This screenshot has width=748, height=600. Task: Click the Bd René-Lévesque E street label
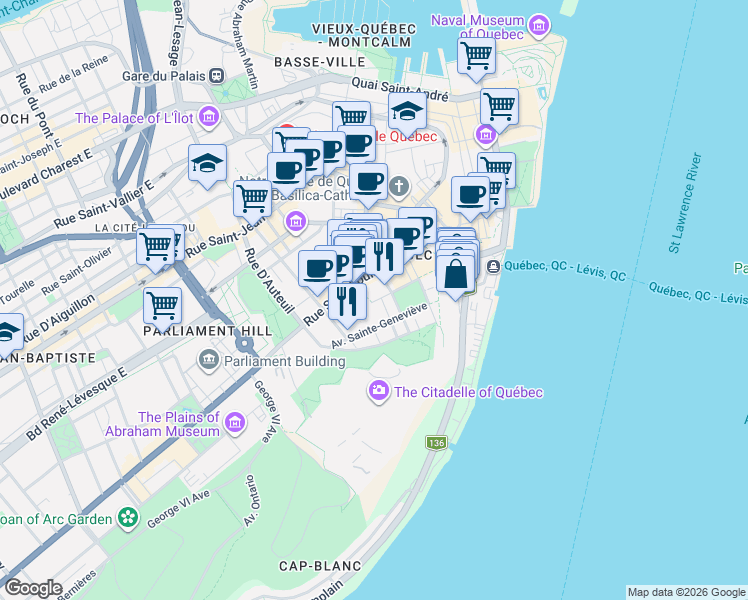click(76, 403)
